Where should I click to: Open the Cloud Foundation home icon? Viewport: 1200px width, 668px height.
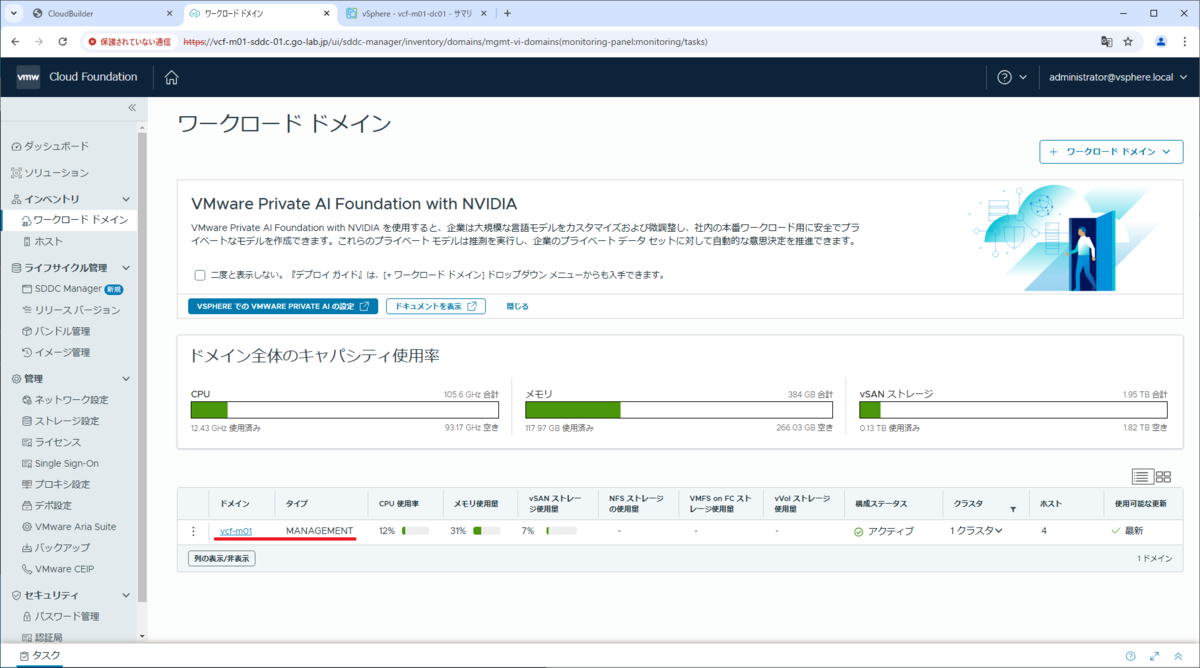(171, 78)
